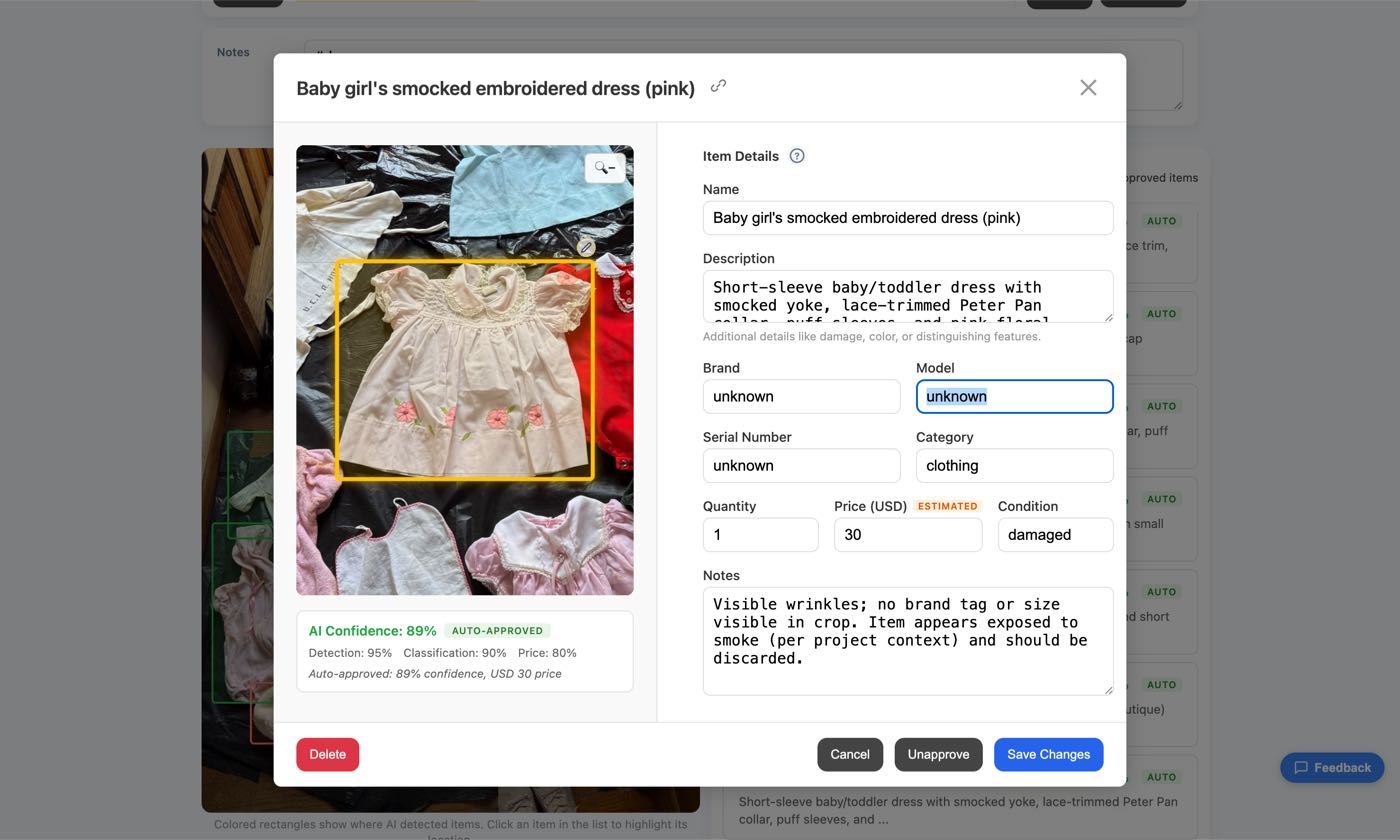Click the item photo with yellow box
Screen dimensions: 1400x840
[464, 370]
